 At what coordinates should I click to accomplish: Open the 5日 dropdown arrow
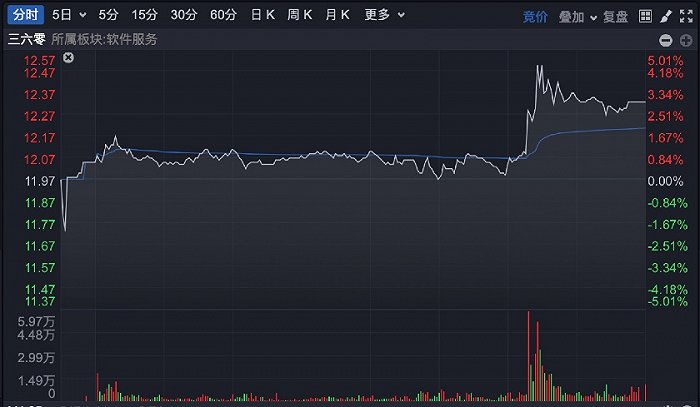(x=83, y=15)
